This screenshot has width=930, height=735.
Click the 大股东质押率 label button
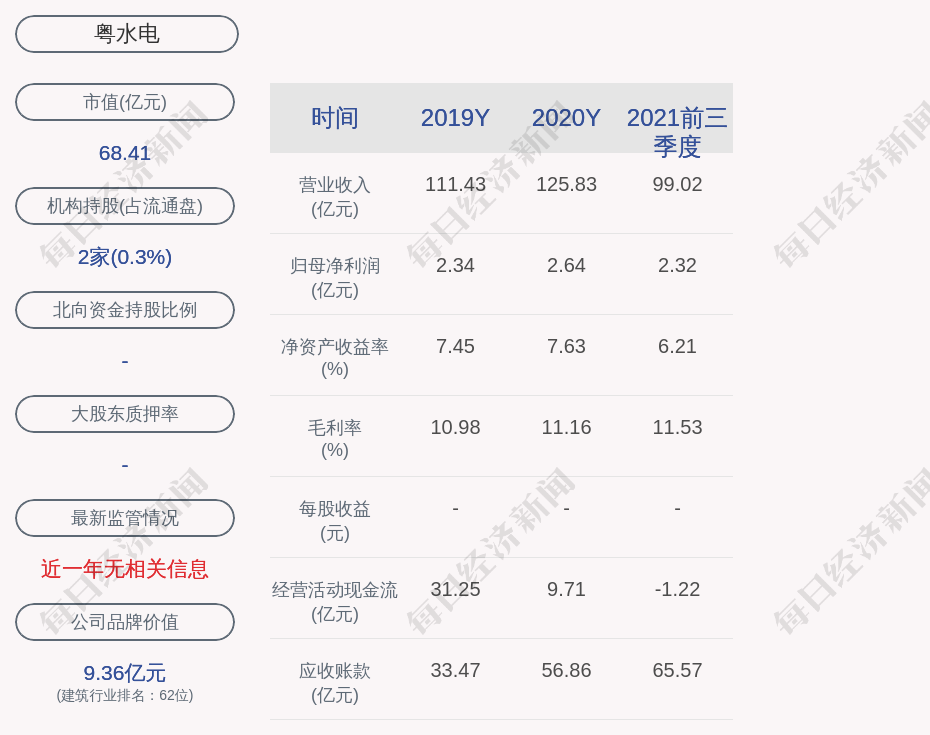125,414
